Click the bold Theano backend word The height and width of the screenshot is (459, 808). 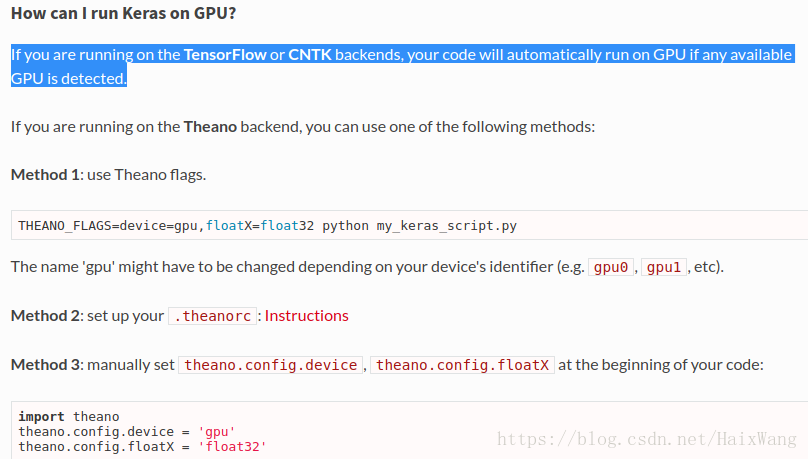coord(210,127)
